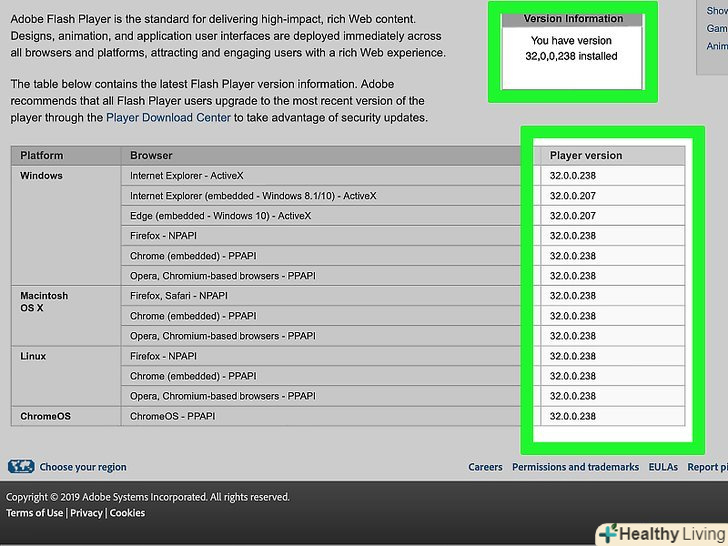Open the Choose your region link

(x=83, y=467)
